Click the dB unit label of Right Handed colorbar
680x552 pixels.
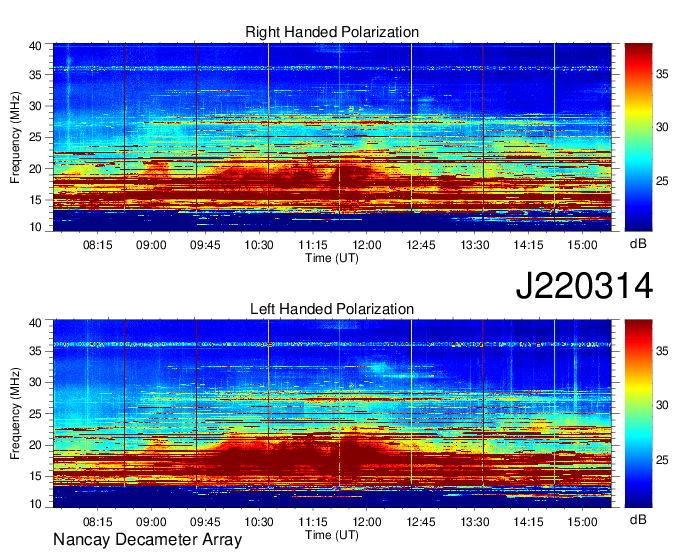tap(638, 244)
